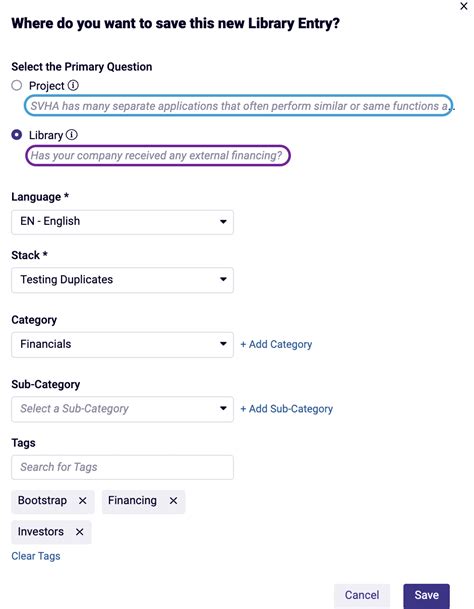The height and width of the screenshot is (609, 474).
Task: Click the SVHA project question text box
Action: coord(239,106)
